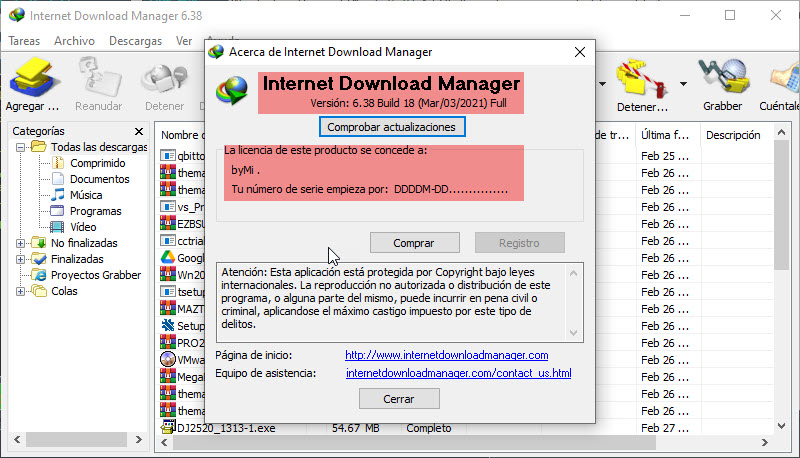Open the Descargas menu
The width and height of the screenshot is (800, 458).
click(x=135, y=41)
